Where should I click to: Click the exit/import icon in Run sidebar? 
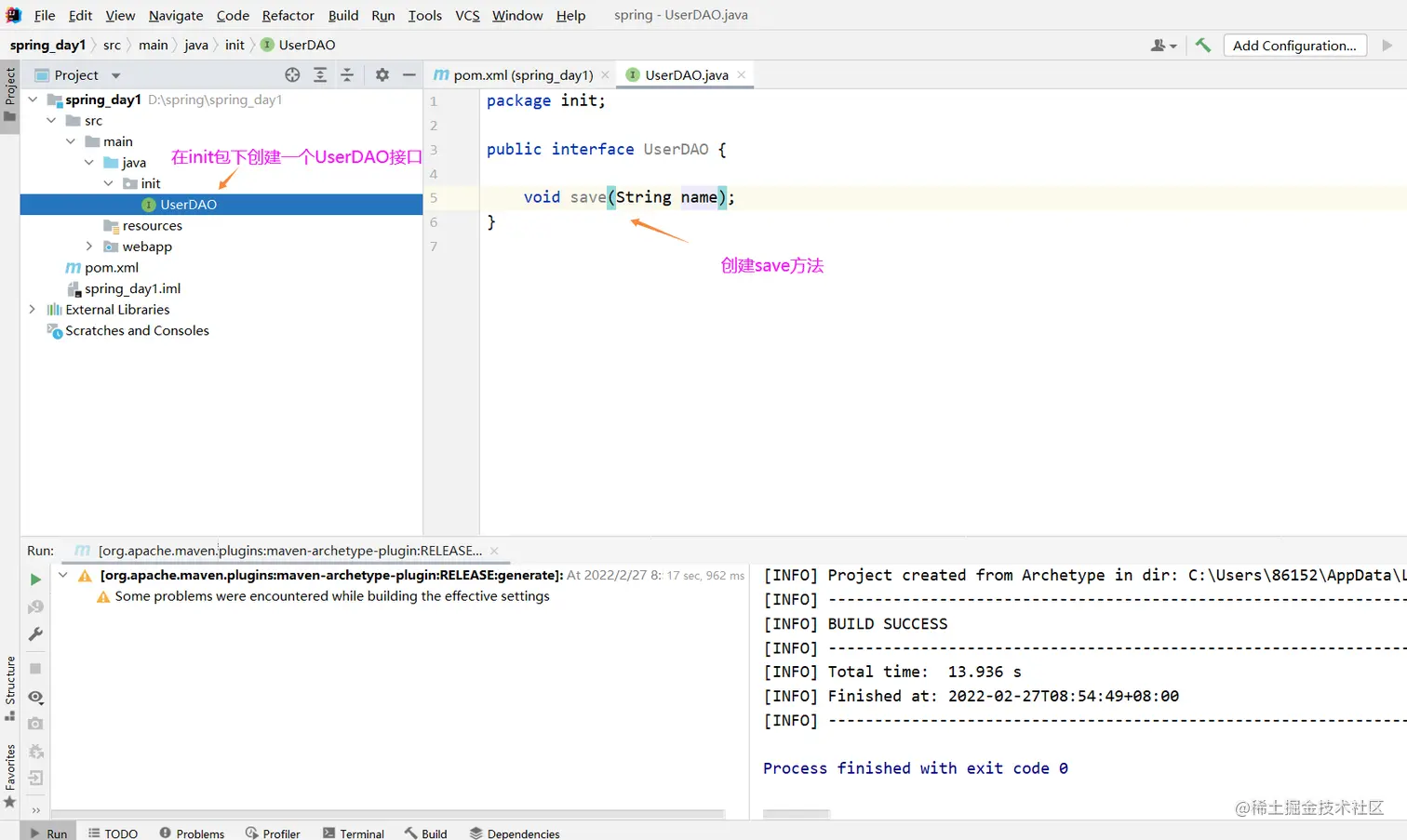point(35,779)
